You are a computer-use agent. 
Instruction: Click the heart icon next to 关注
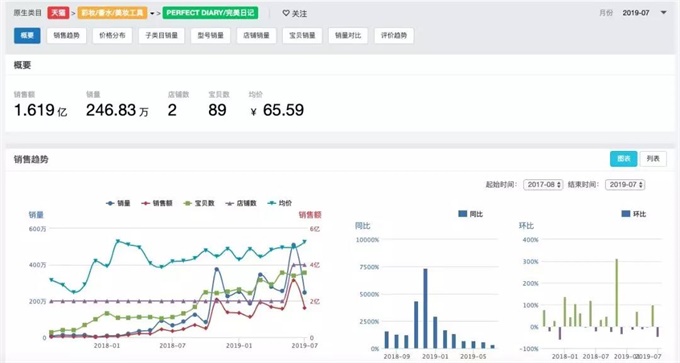pyautogui.click(x=286, y=13)
